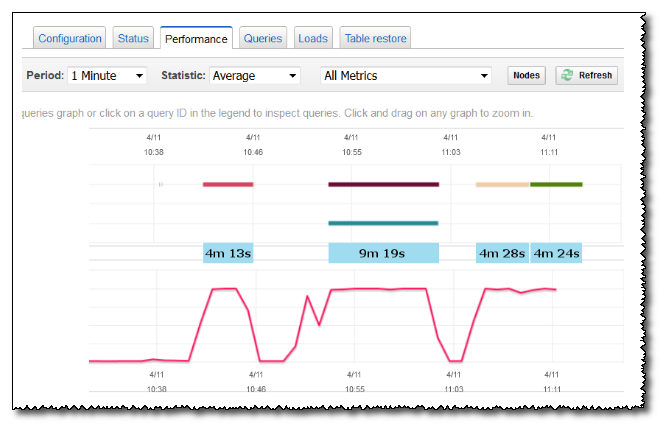This screenshot has height=429, width=665.
Task: Open the Loads tab
Action: point(313,39)
